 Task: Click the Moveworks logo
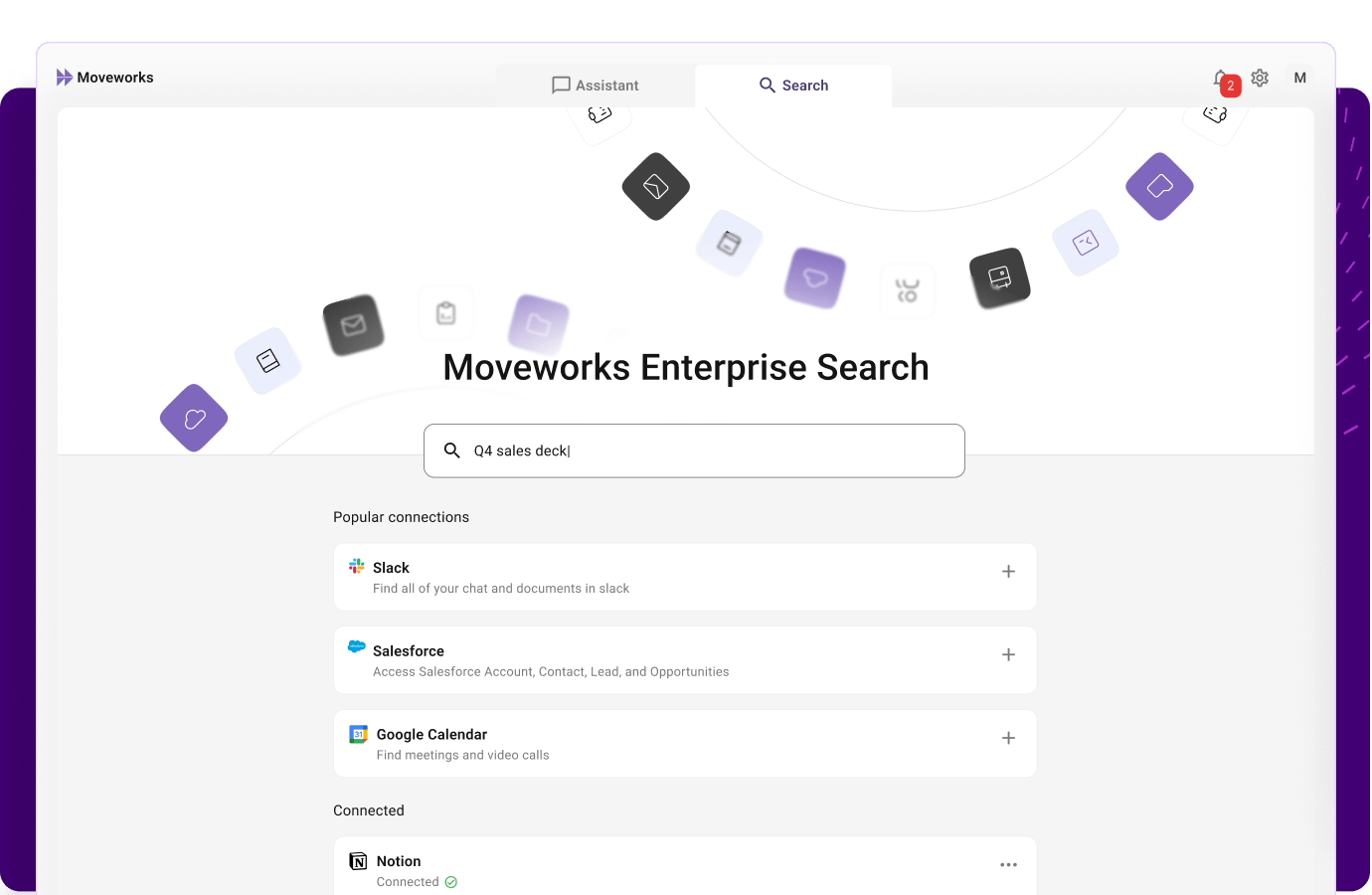click(x=104, y=77)
